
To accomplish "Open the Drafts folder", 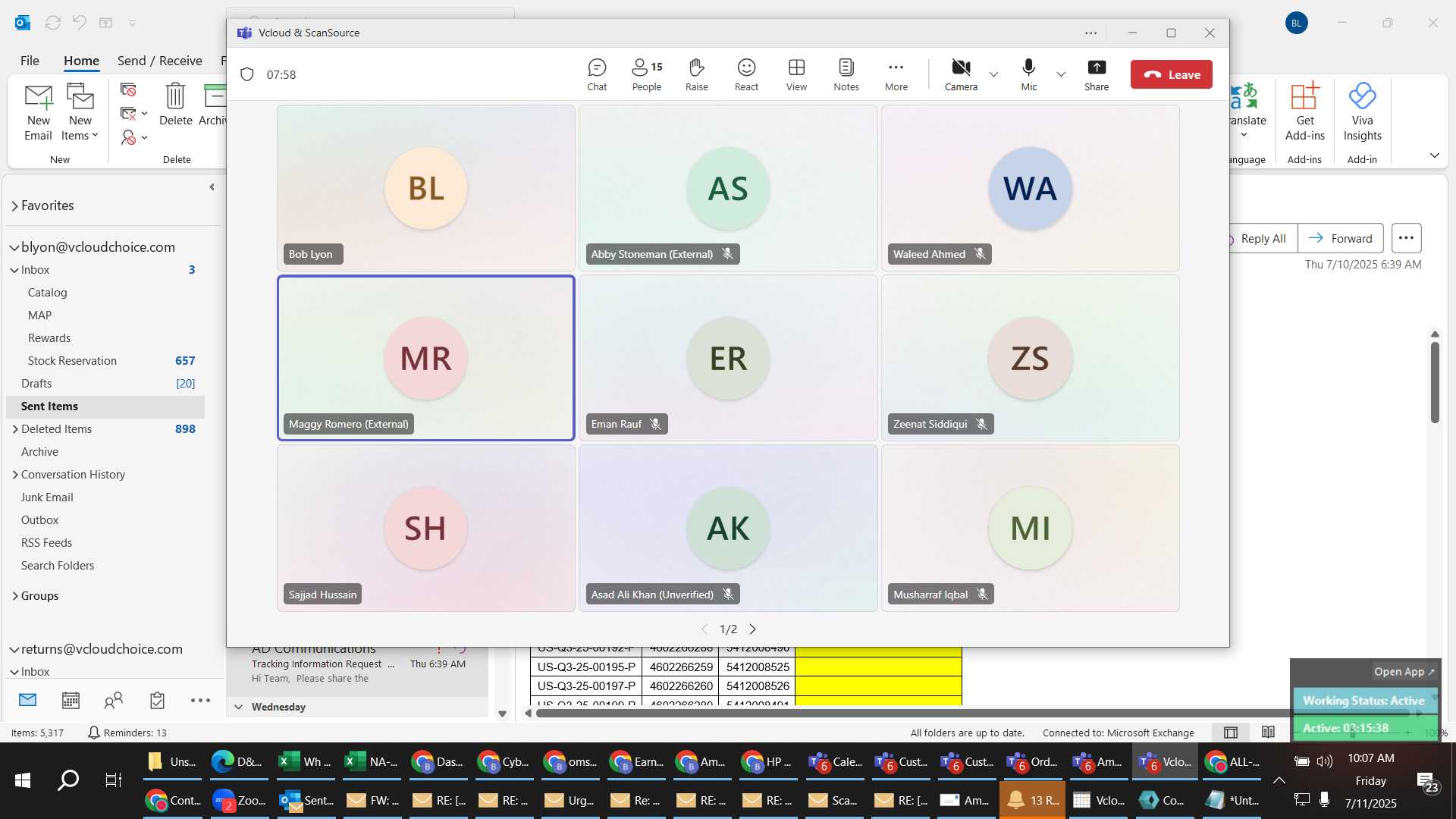I will tap(105, 384).
